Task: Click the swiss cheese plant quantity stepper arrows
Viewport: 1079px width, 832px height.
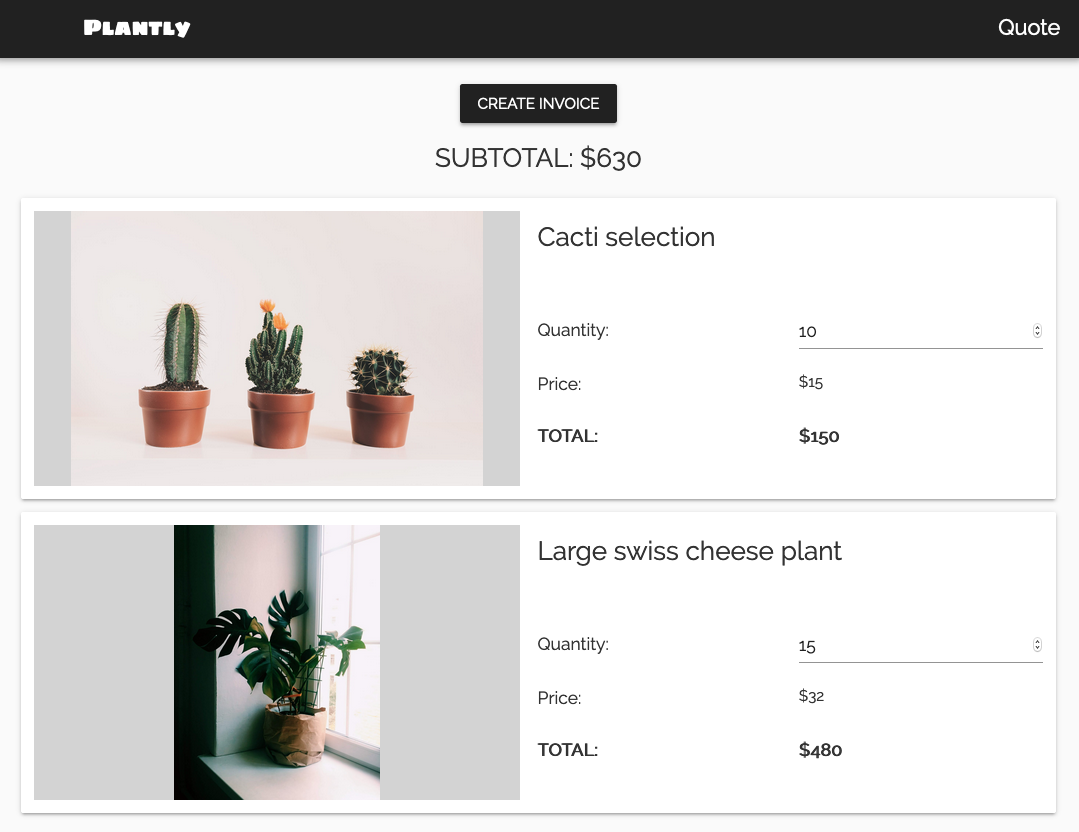Action: click(1037, 645)
